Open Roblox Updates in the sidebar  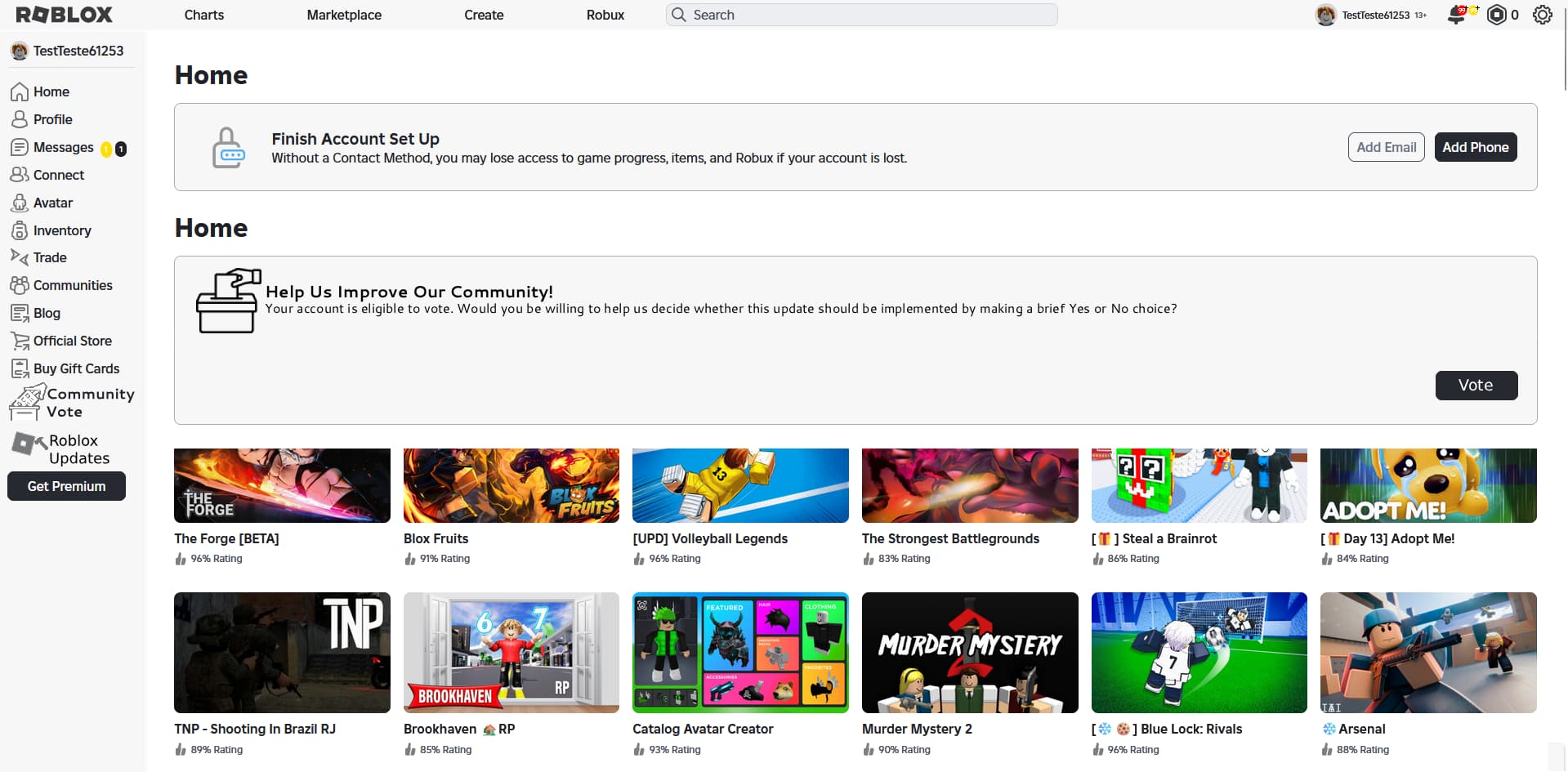click(62, 449)
